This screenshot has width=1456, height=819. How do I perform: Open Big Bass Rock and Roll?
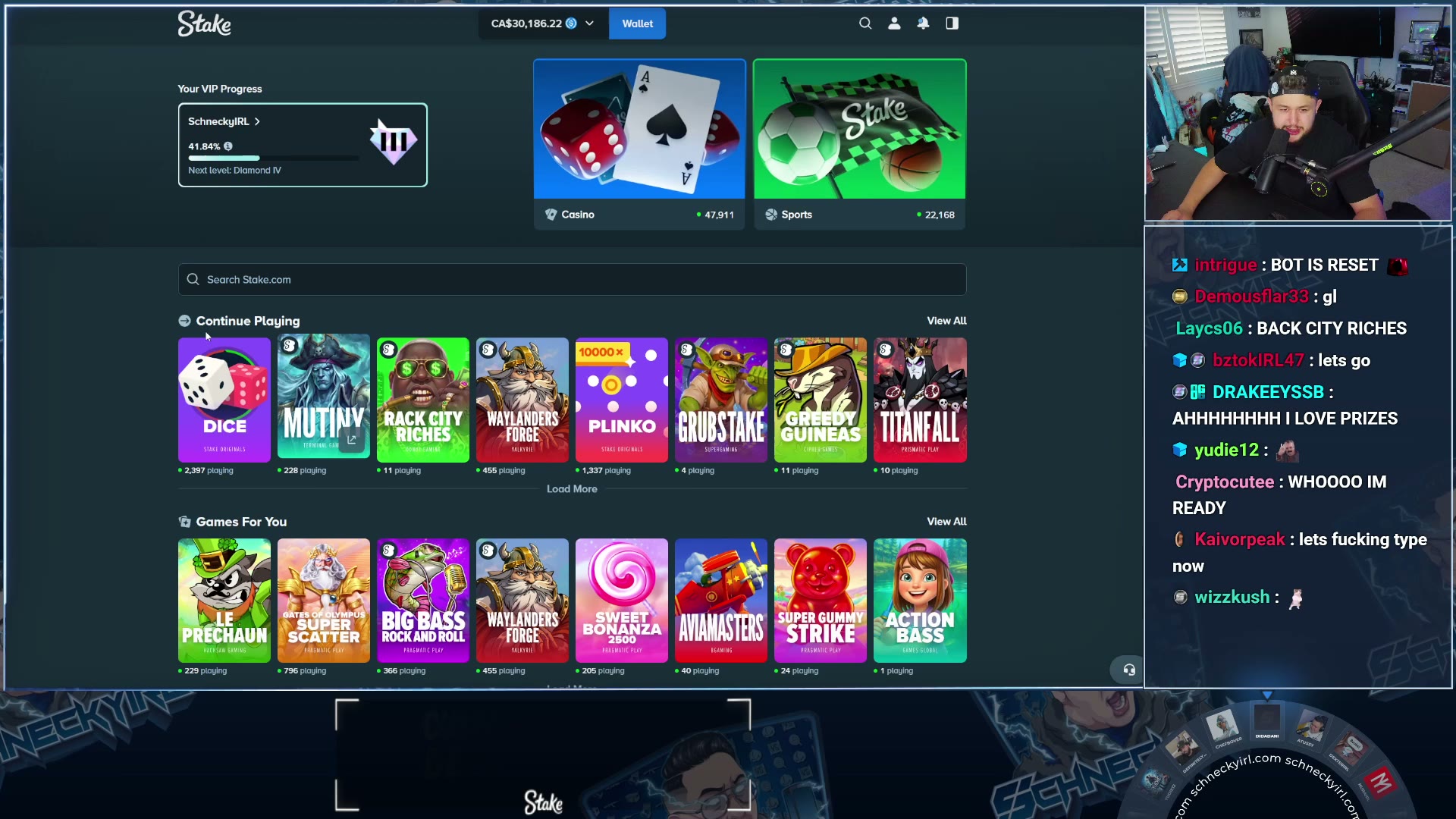coord(423,601)
